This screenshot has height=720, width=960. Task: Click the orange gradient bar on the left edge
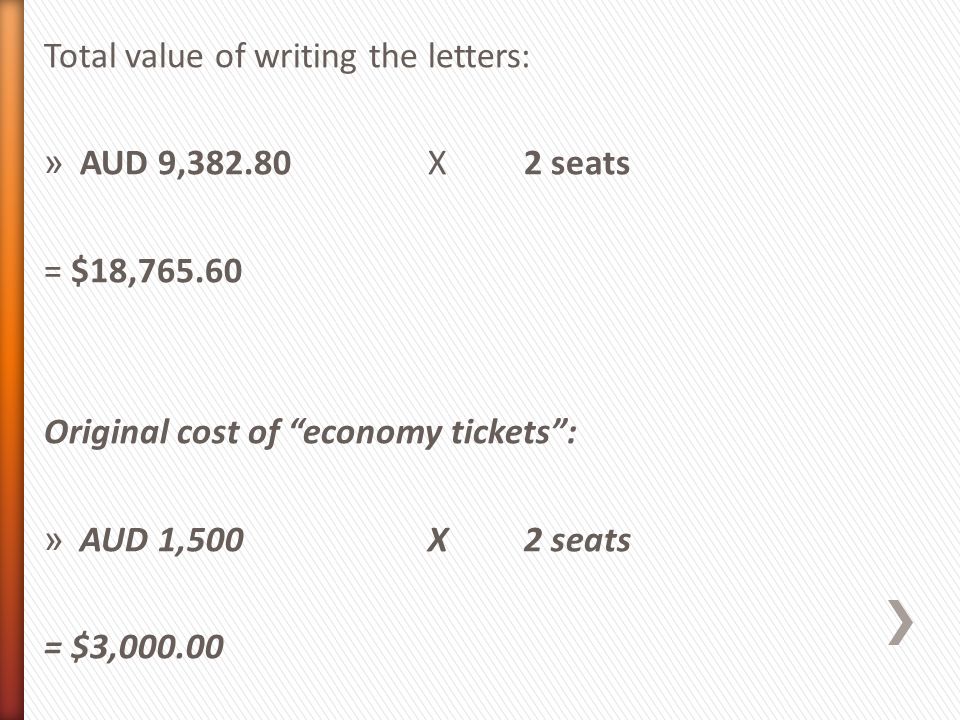coord(12,360)
